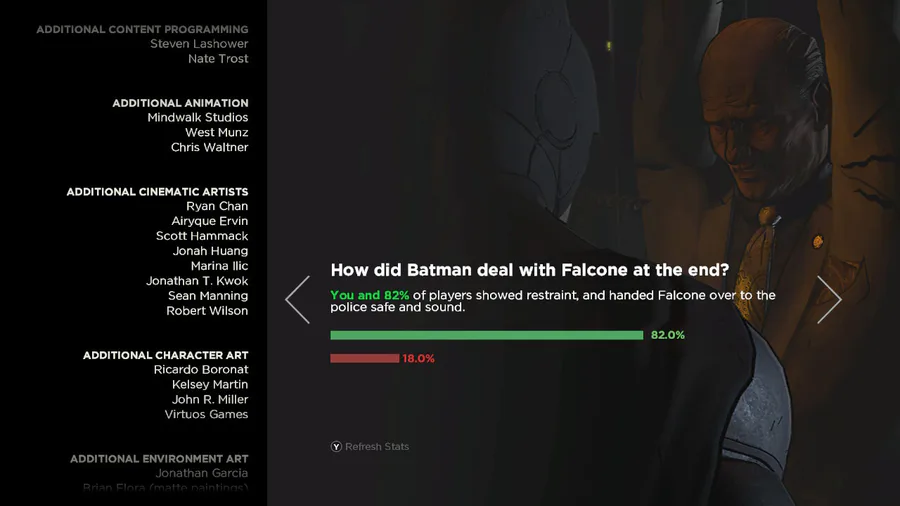Click the 18.0% percentage label
The height and width of the screenshot is (506, 900).
419,358
